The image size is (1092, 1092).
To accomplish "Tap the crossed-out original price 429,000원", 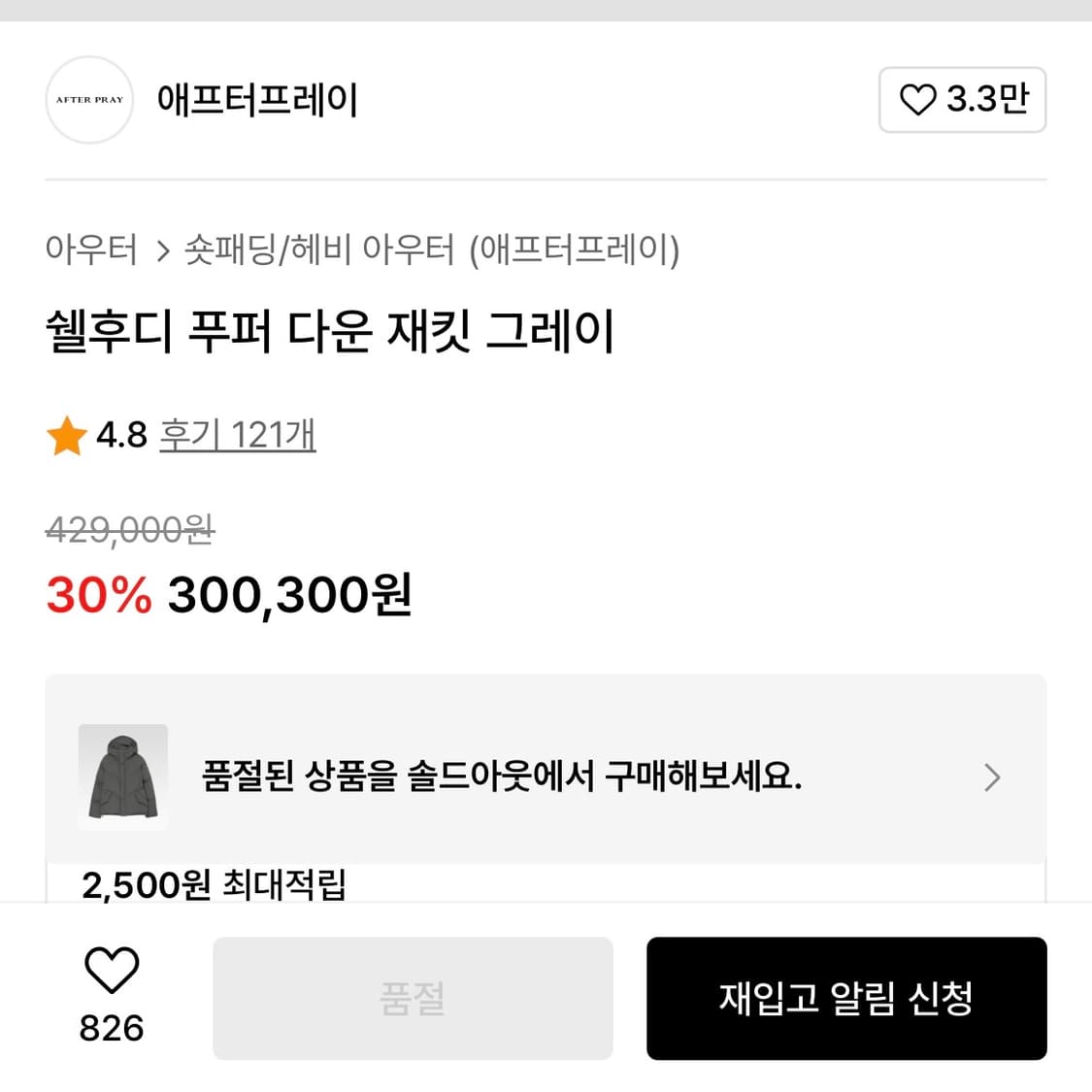I will coord(130,530).
